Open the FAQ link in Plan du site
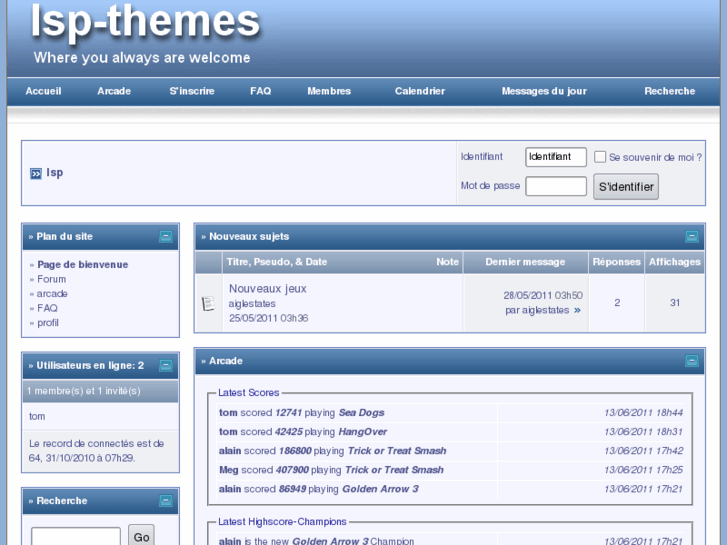 click(47, 308)
